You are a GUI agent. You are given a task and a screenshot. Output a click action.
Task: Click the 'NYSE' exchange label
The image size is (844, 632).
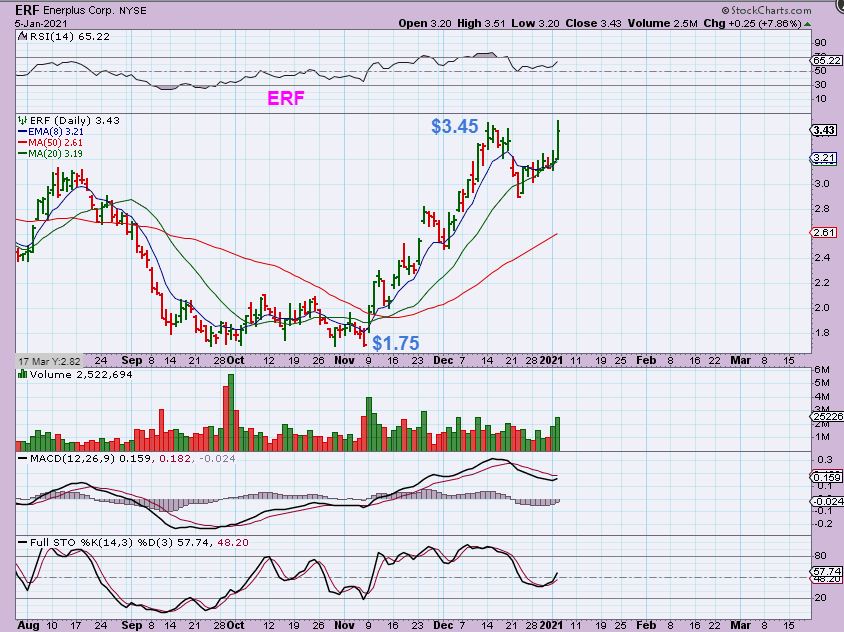point(132,10)
